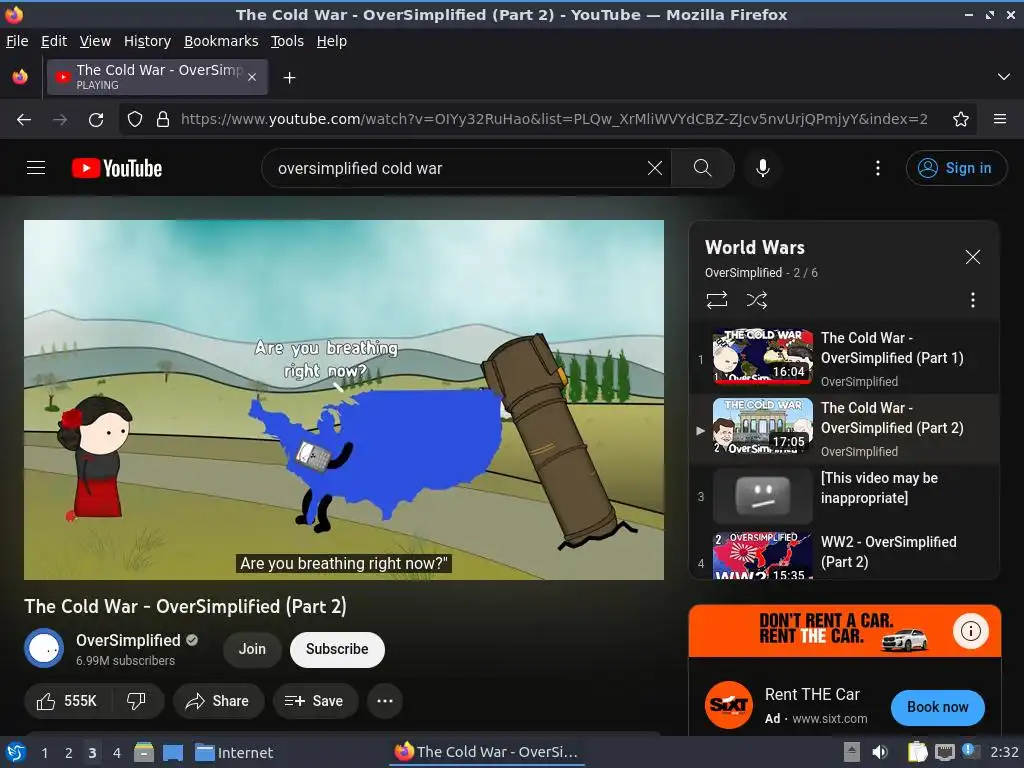Go to the YouTube home logo

[117, 168]
